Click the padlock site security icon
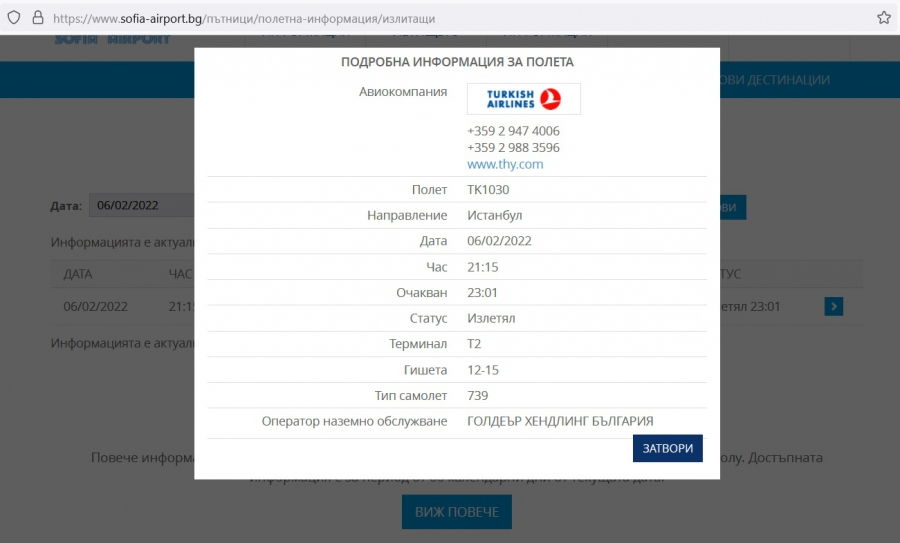 (38, 18)
